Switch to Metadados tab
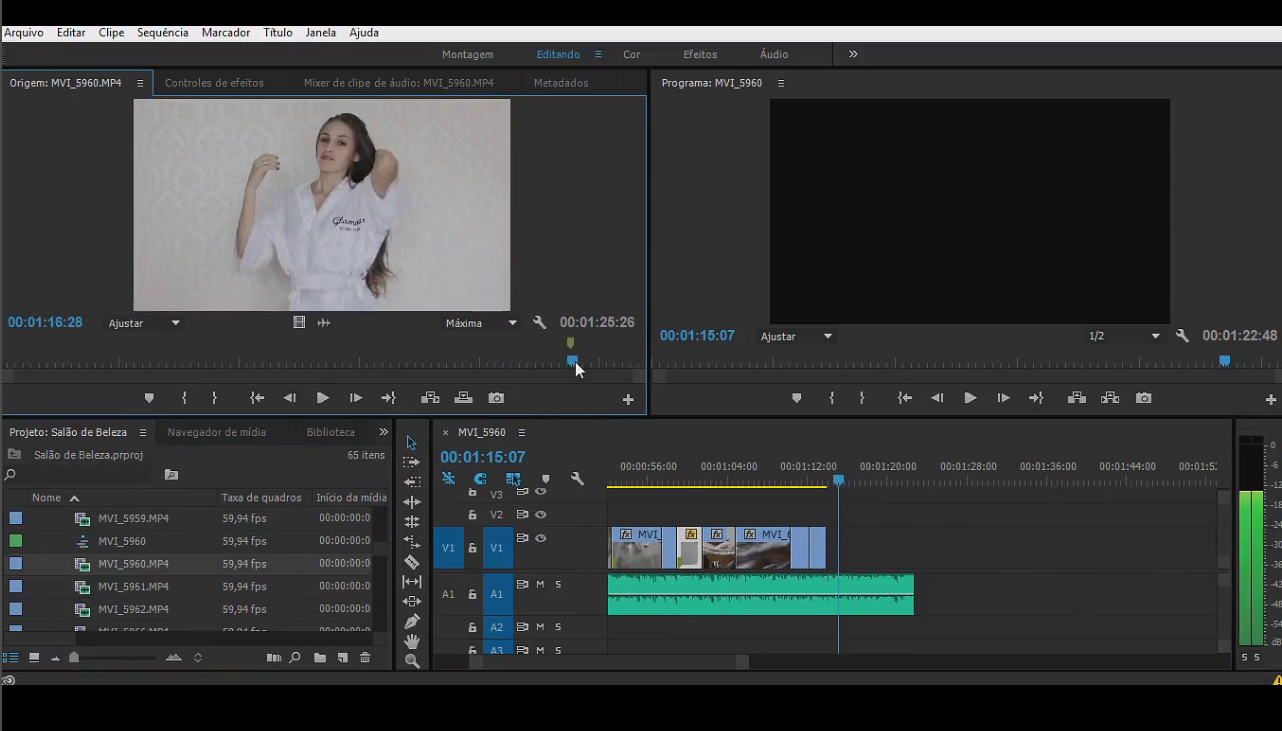Screen dimensions: 1282x731 click(561, 83)
